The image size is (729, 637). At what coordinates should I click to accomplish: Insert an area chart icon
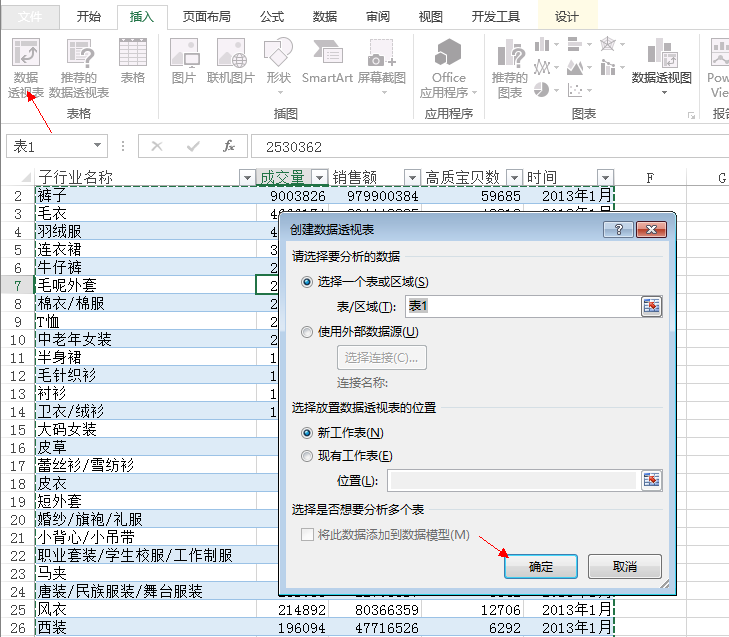pyautogui.click(x=575, y=67)
